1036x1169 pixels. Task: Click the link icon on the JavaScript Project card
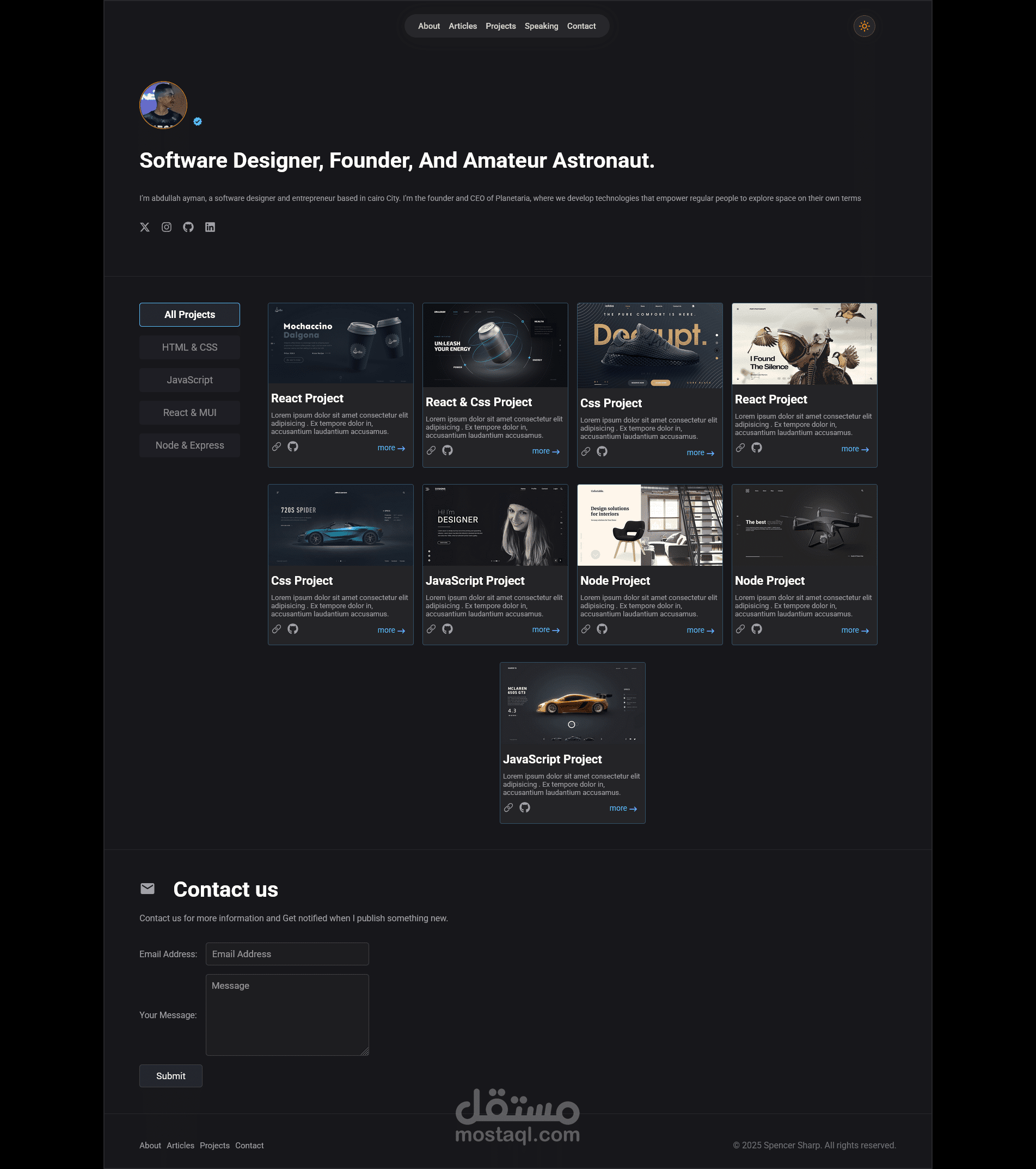pos(431,629)
